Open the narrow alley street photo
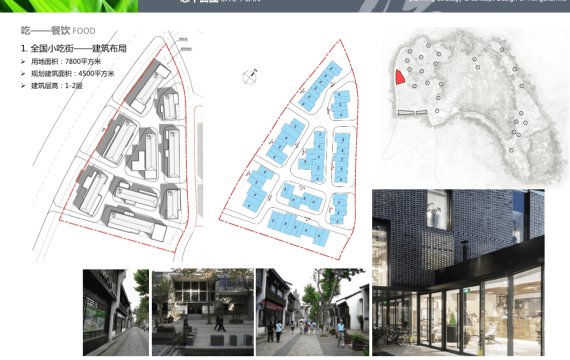This screenshot has width=570, height=360. [x=116, y=312]
